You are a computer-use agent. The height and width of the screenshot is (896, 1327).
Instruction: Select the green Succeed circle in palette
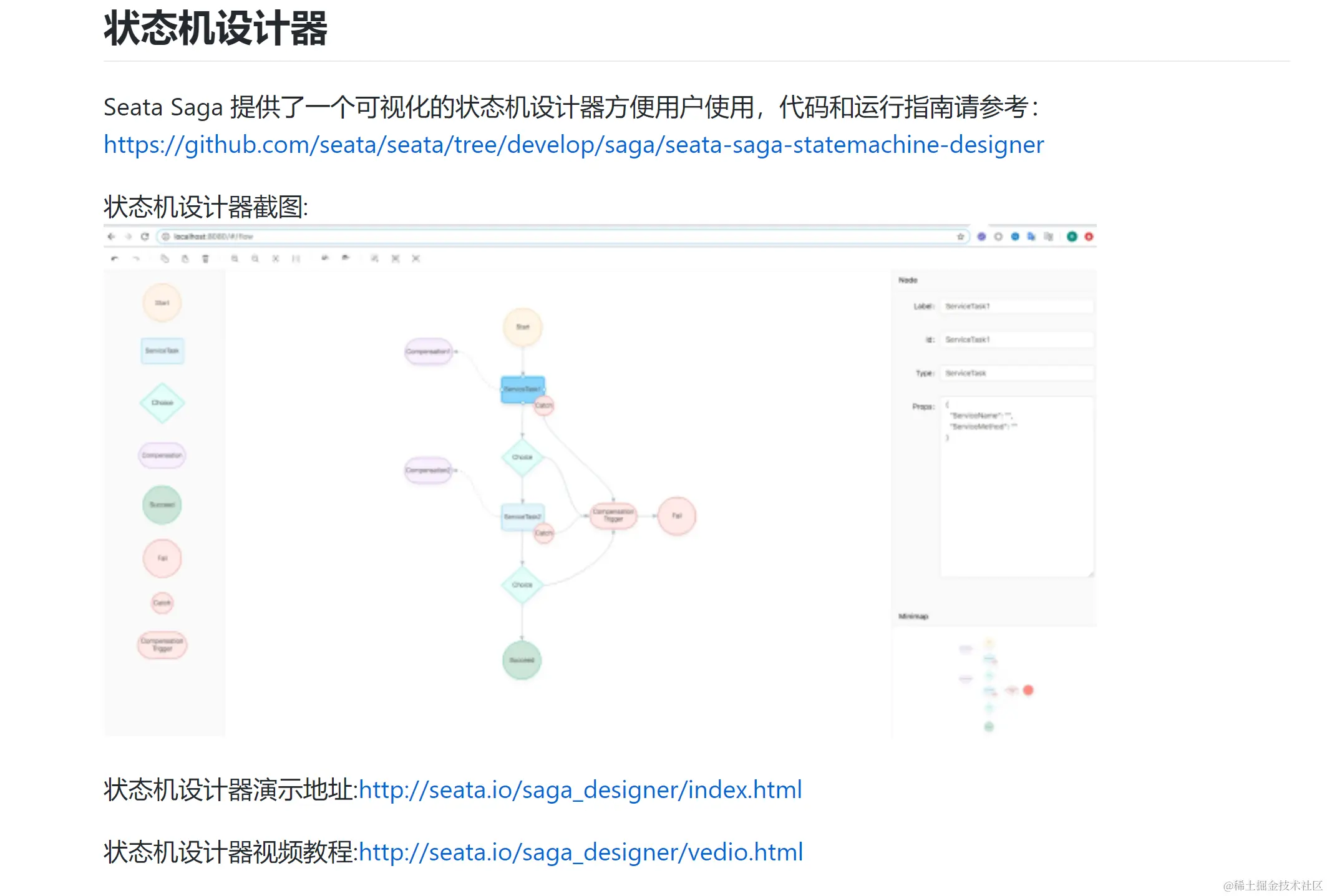[162, 505]
